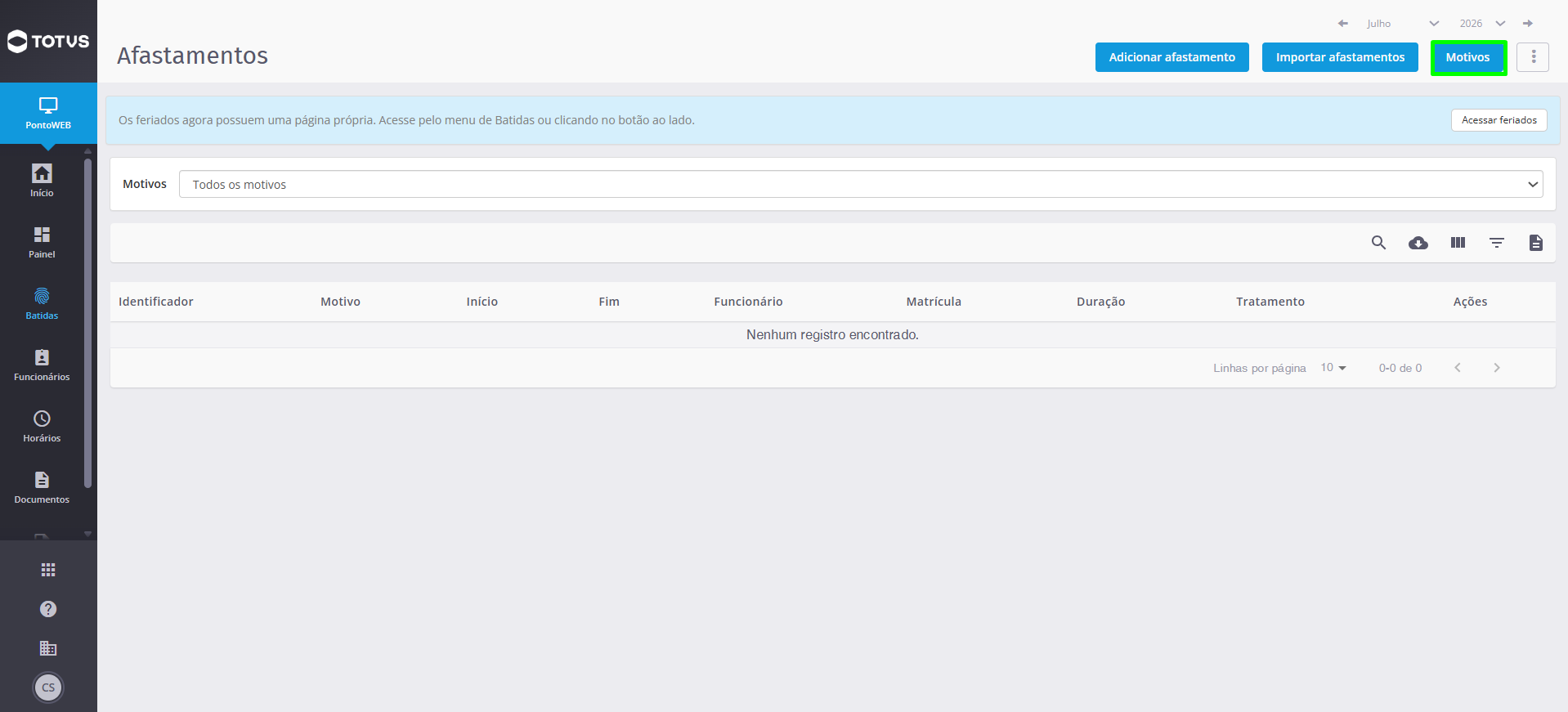The height and width of the screenshot is (712, 1568).
Task: Open the help question mark icon
Action: [48, 609]
